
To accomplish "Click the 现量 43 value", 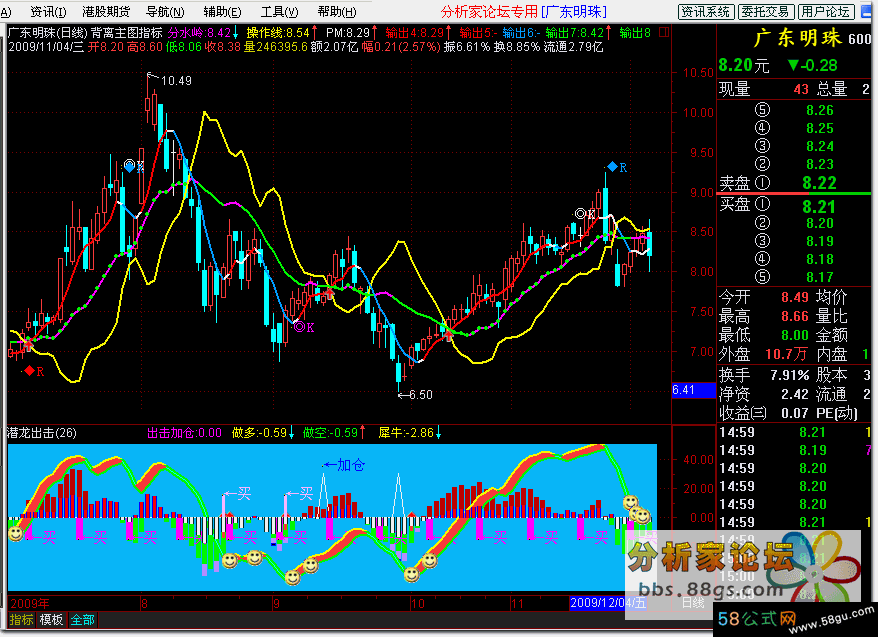I will (801, 89).
